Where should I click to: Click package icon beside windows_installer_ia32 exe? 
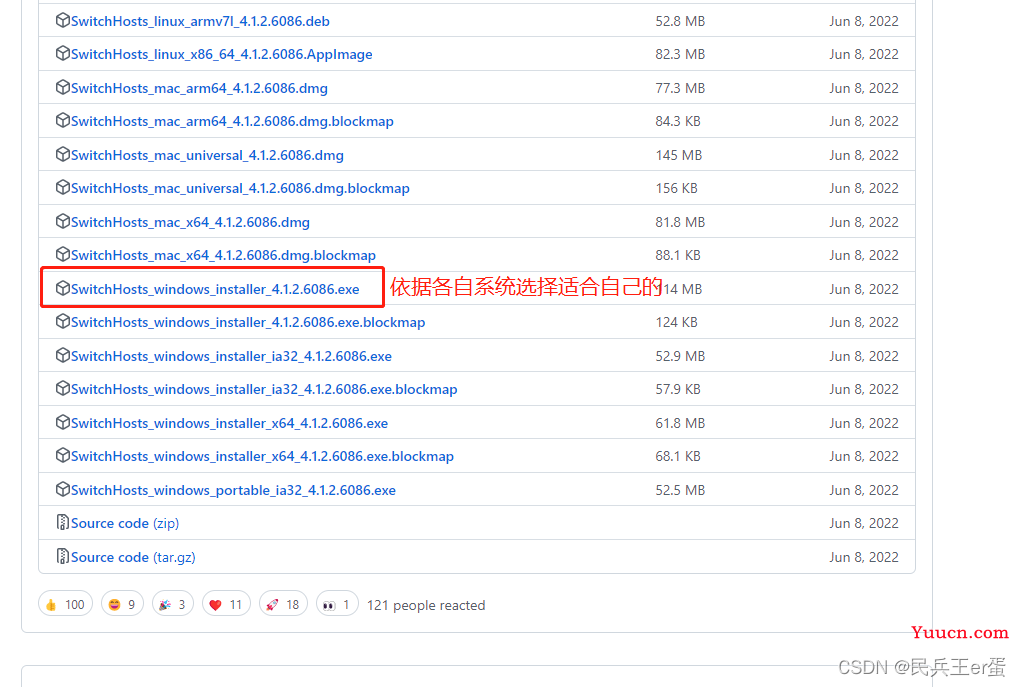tap(63, 355)
